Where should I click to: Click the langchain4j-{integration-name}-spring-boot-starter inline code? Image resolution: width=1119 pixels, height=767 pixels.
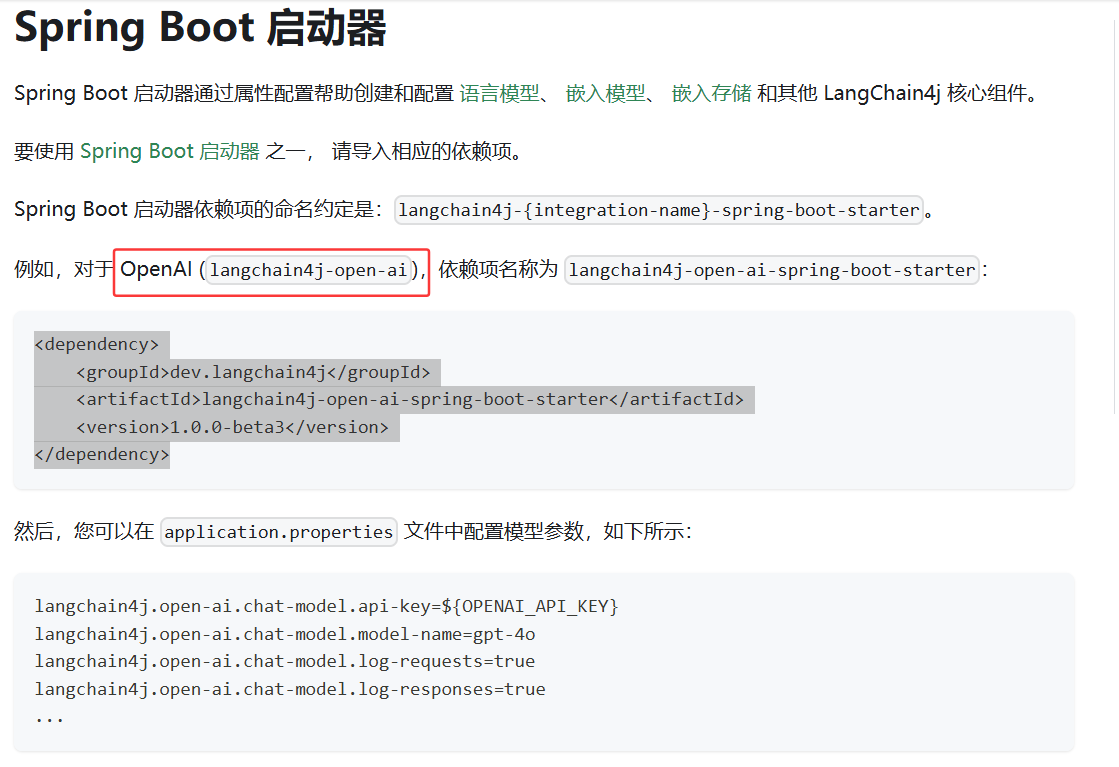(x=658, y=210)
